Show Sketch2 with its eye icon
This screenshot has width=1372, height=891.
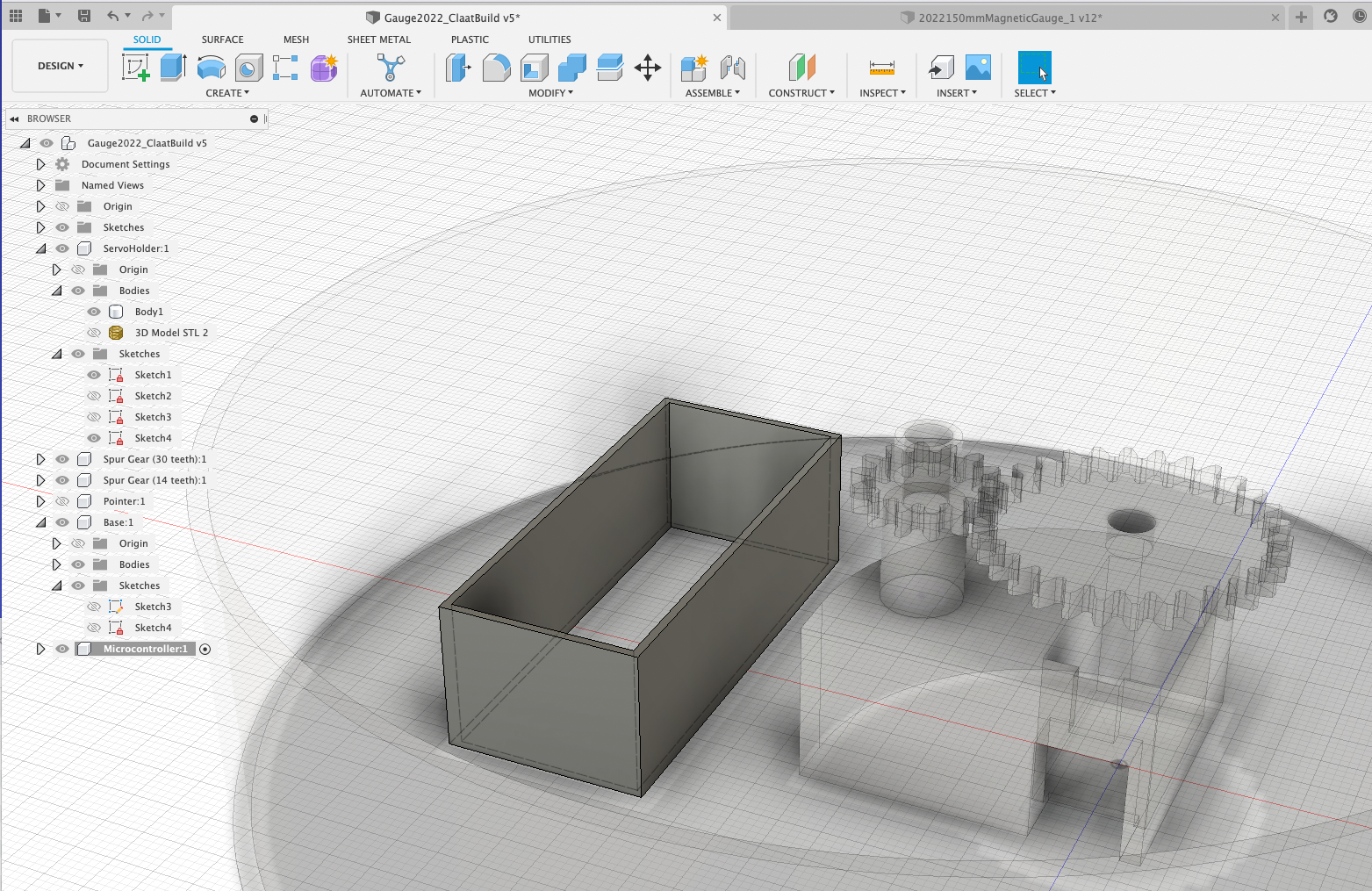click(94, 396)
